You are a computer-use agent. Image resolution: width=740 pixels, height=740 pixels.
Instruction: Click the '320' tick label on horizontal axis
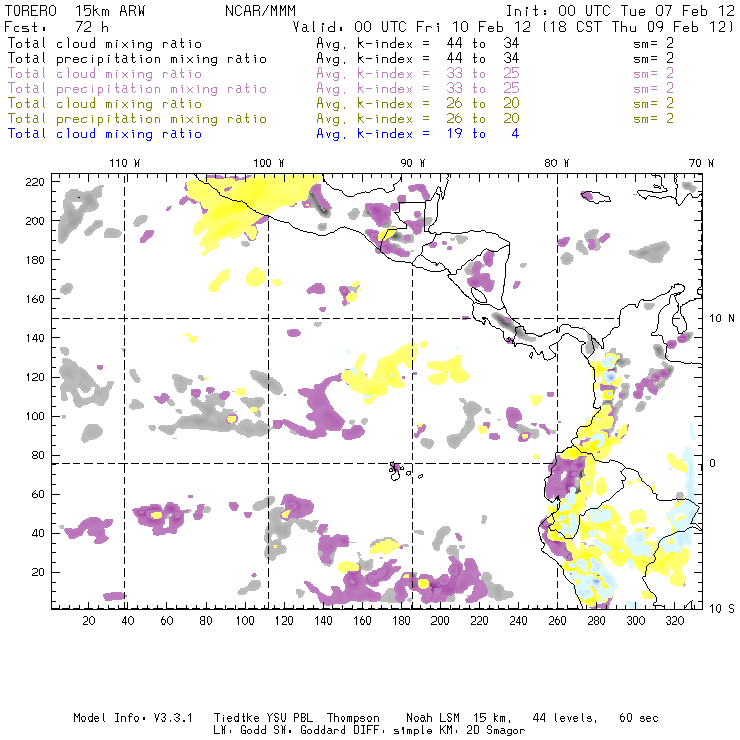pos(674,621)
